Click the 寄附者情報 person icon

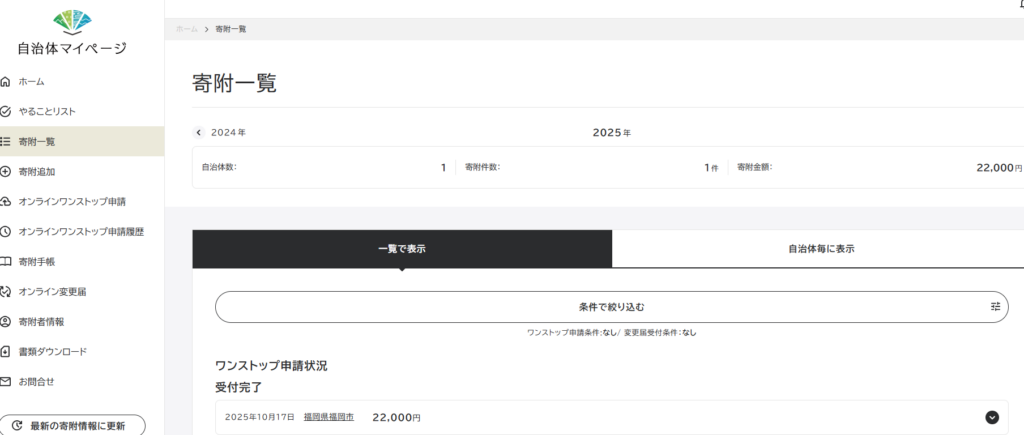pyautogui.click(x=6, y=322)
